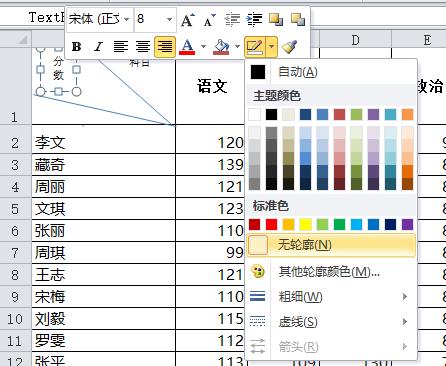The height and width of the screenshot is (366, 446).
Task: Open the 虚线(S) dashes submenu
Action: 332,322
